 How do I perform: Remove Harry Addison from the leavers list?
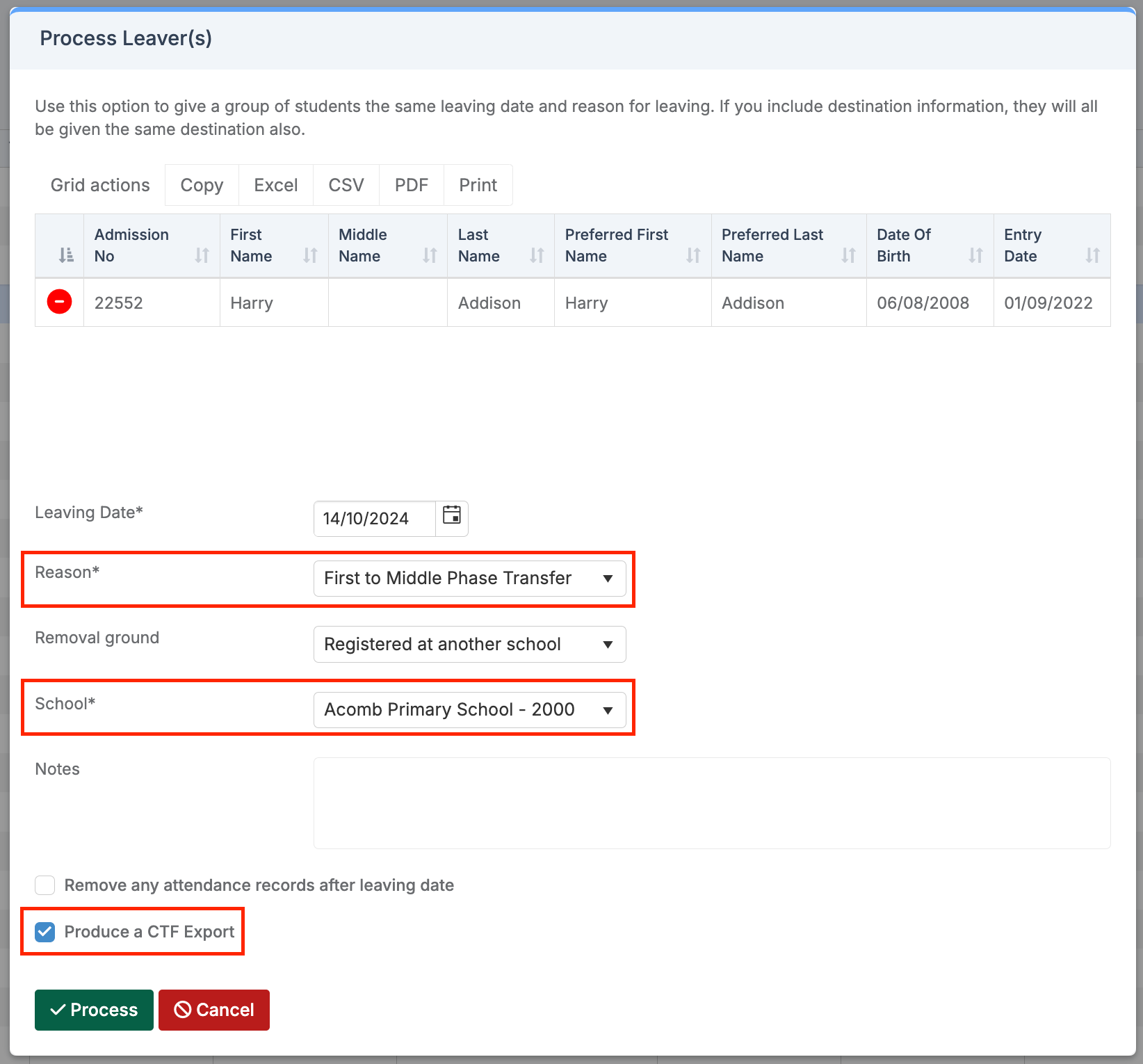(59, 302)
